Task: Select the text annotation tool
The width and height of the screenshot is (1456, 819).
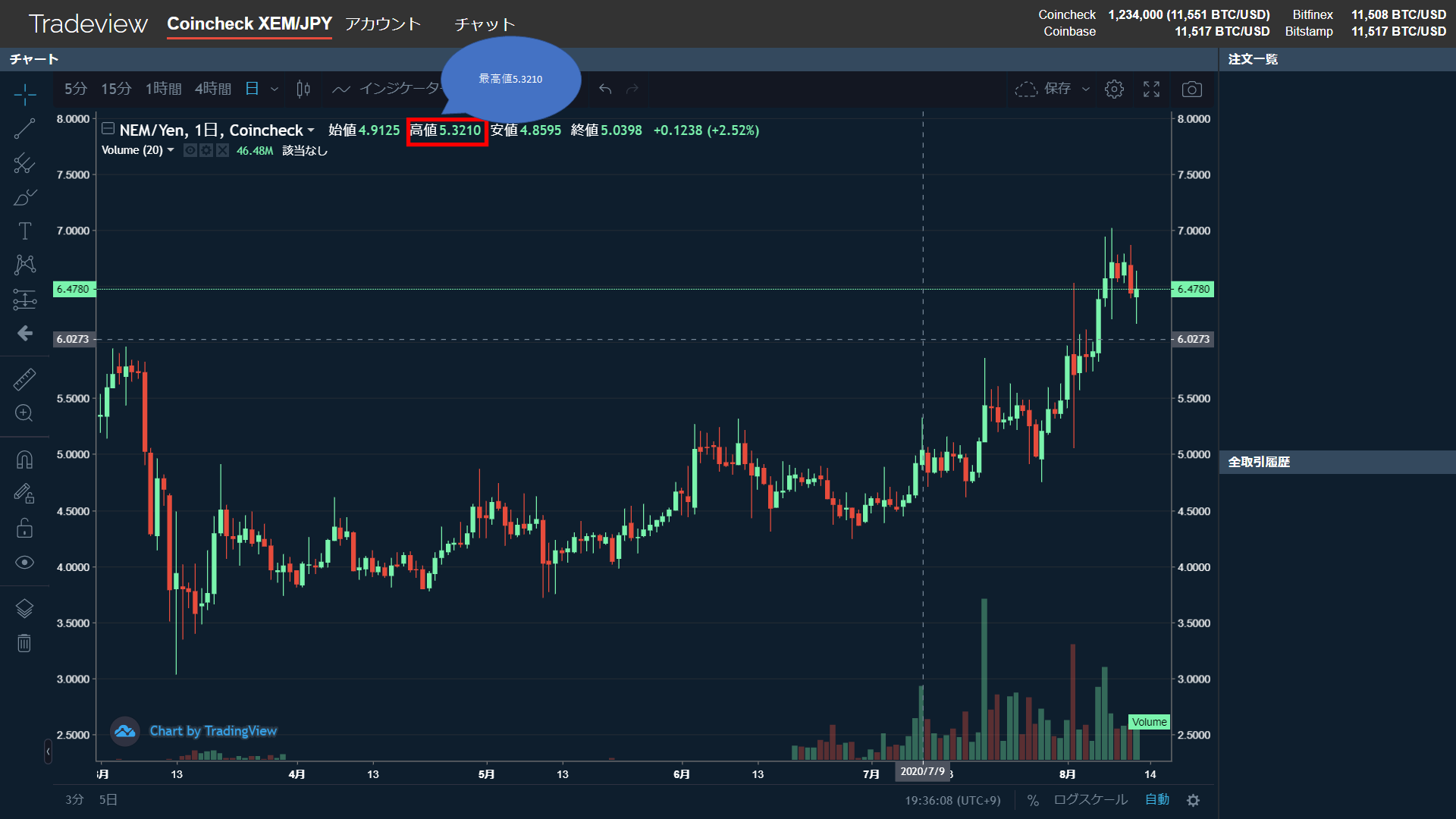Action: coord(24,231)
